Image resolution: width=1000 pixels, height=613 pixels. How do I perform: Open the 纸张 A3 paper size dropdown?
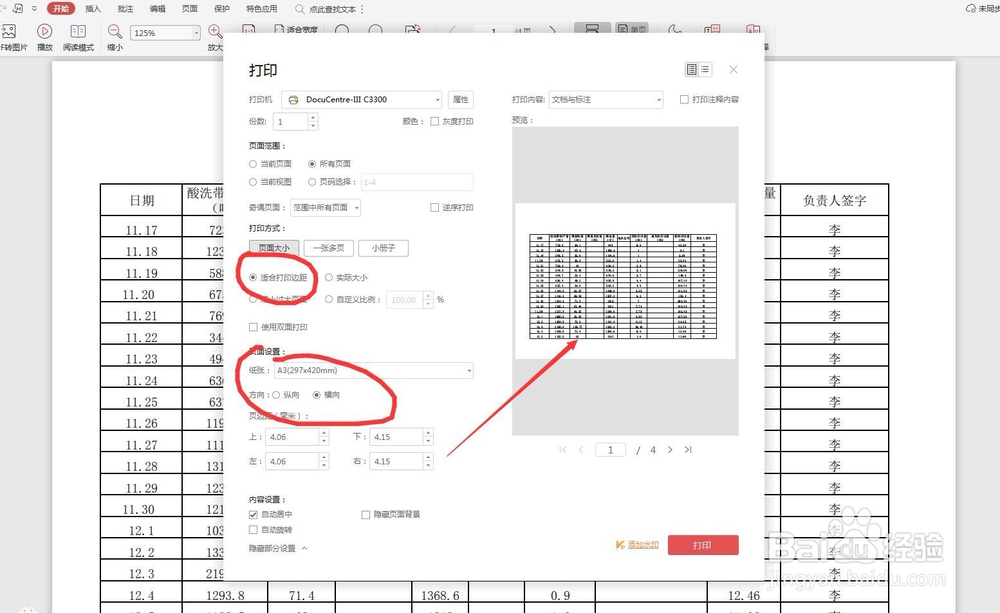(x=466, y=370)
